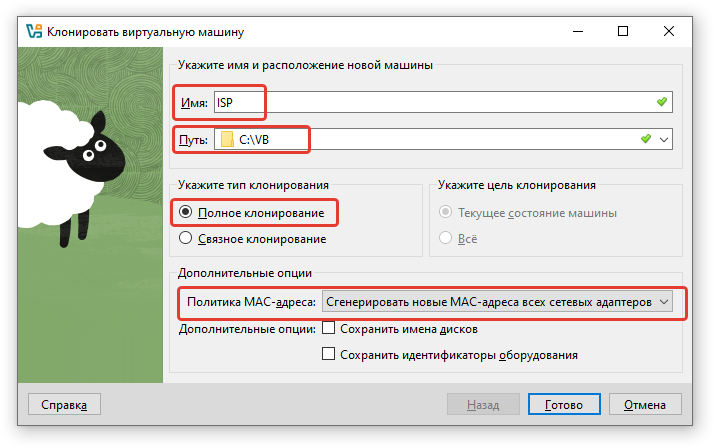714x448 pixels.
Task: Click the Имя input field containing ISP
Action: point(443,102)
